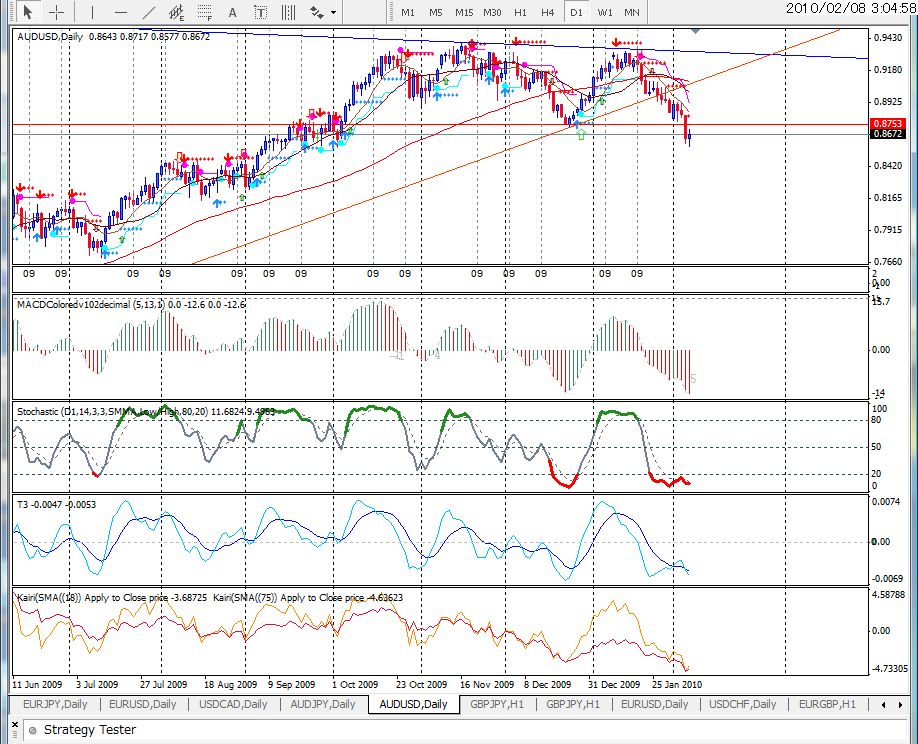Switch to M30 timeframe
Viewport: 918px width, 744px height.
pos(492,12)
